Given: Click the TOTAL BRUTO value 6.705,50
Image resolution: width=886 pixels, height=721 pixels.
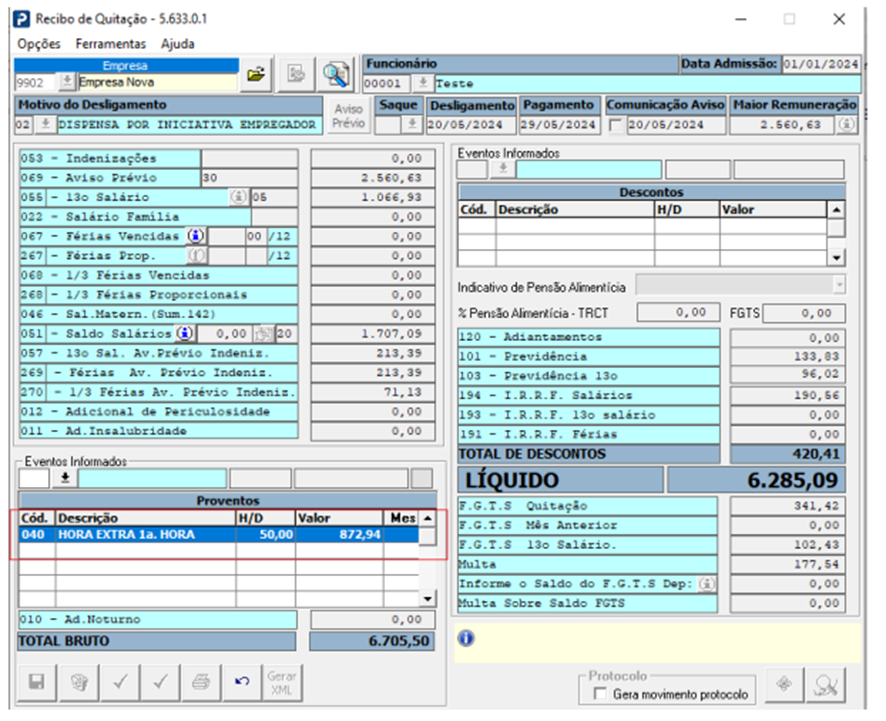Looking at the screenshot, I should [x=372, y=641].
